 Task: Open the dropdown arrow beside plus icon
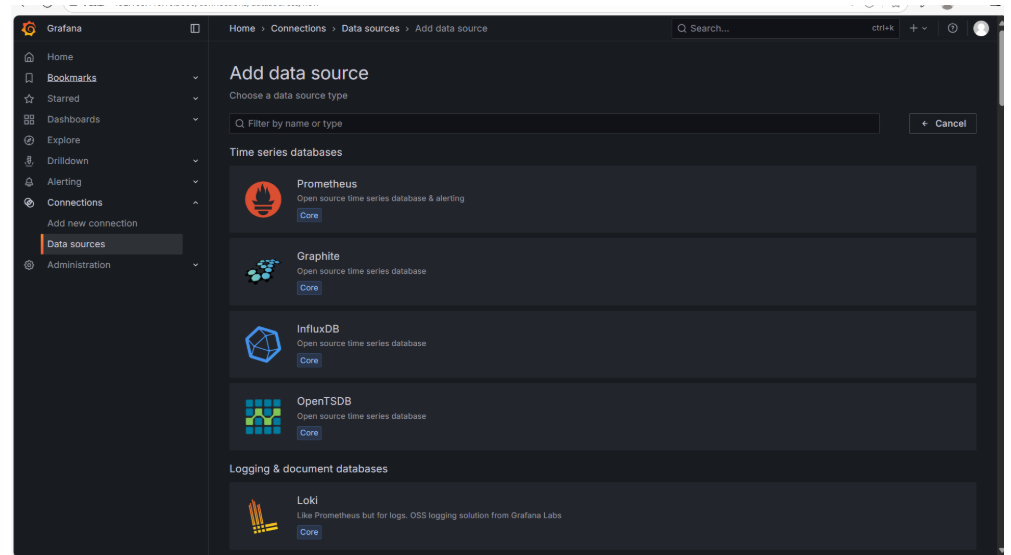(x=925, y=28)
